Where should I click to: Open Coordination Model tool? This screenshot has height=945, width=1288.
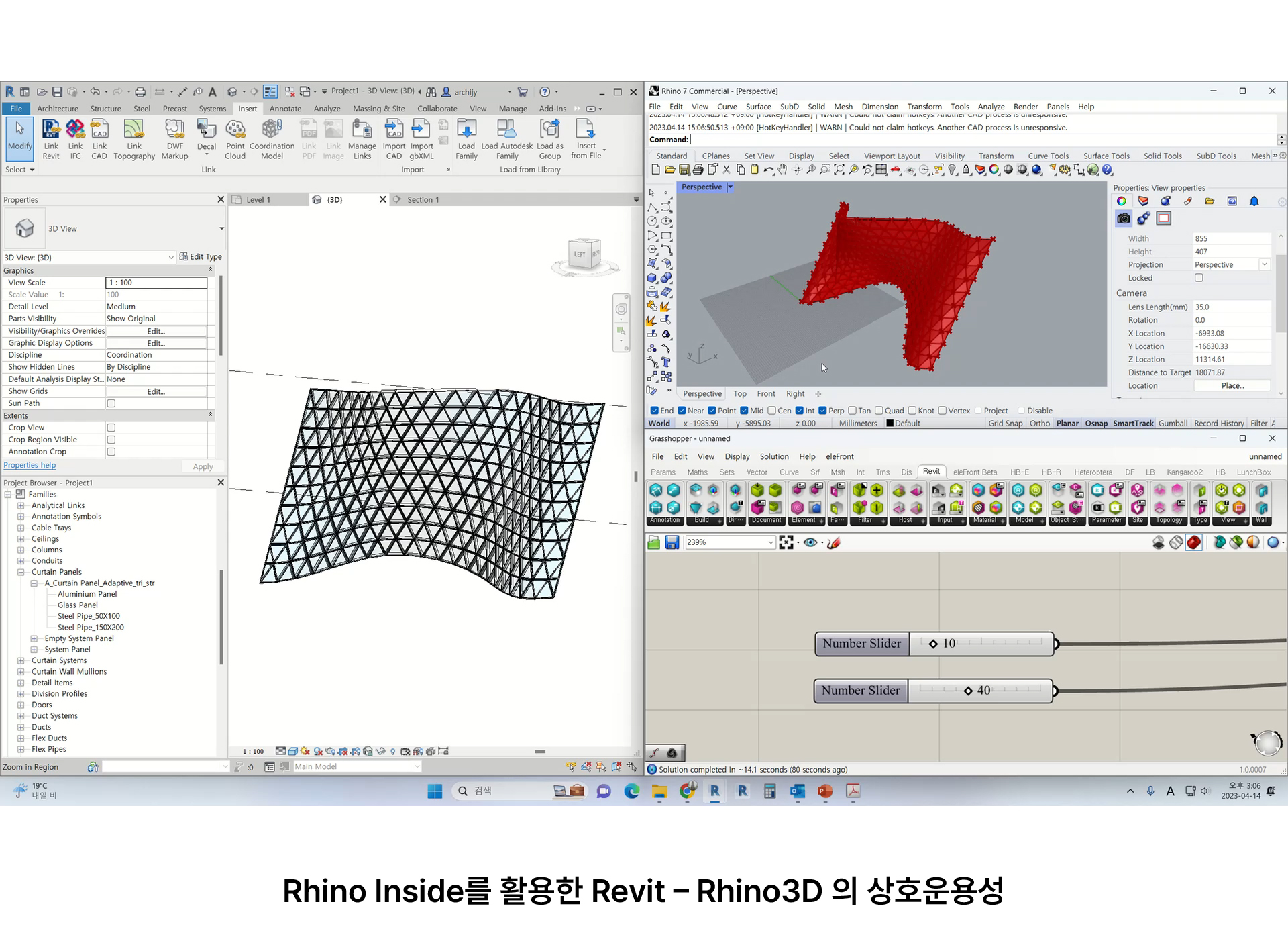click(x=272, y=140)
